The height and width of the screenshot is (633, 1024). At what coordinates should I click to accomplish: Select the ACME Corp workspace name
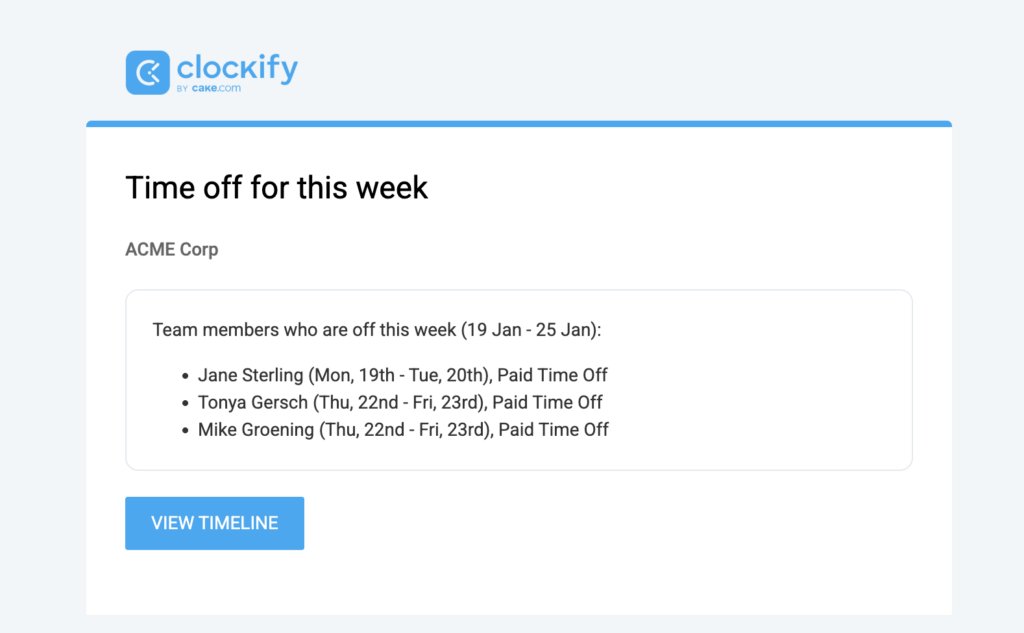(x=171, y=249)
